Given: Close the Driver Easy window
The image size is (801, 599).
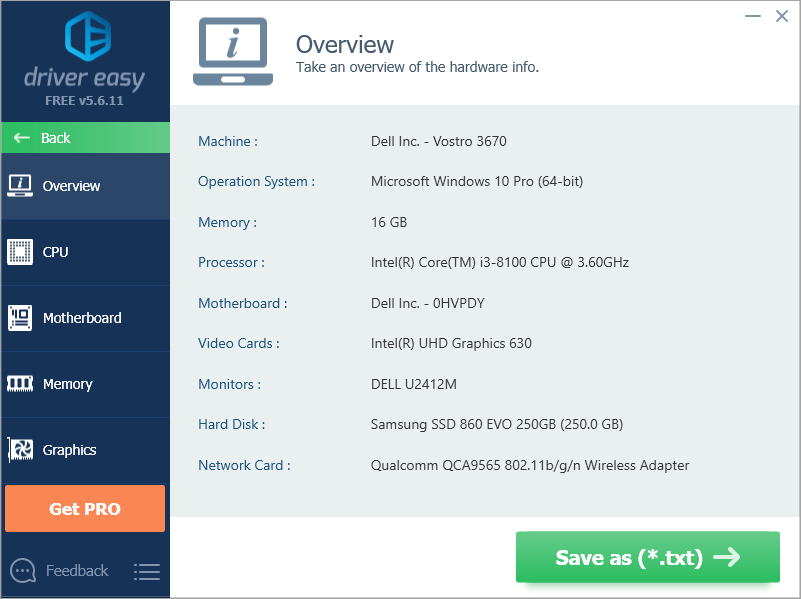Looking at the screenshot, I should (782, 16).
